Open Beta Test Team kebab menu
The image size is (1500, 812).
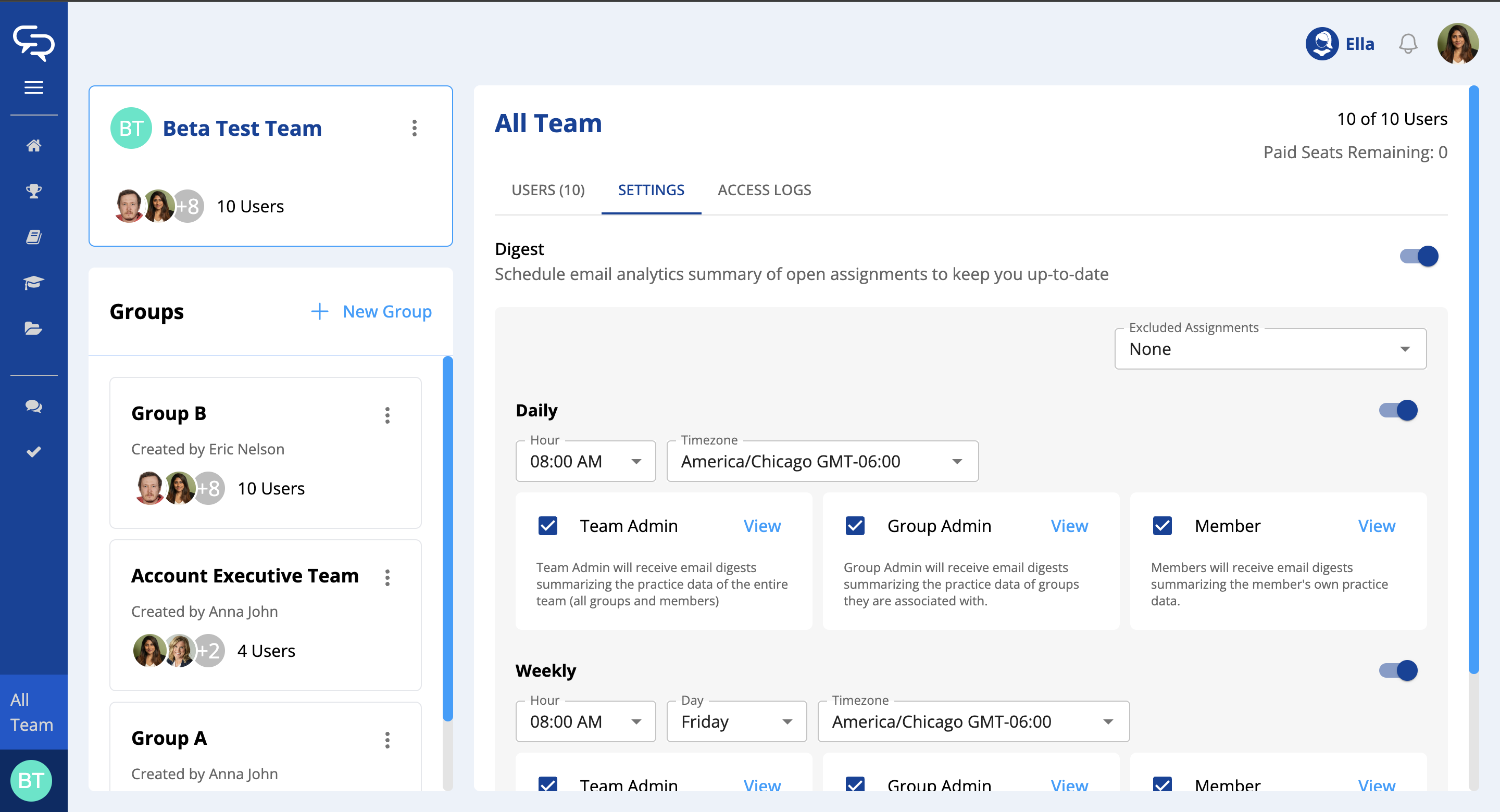tap(414, 128)
